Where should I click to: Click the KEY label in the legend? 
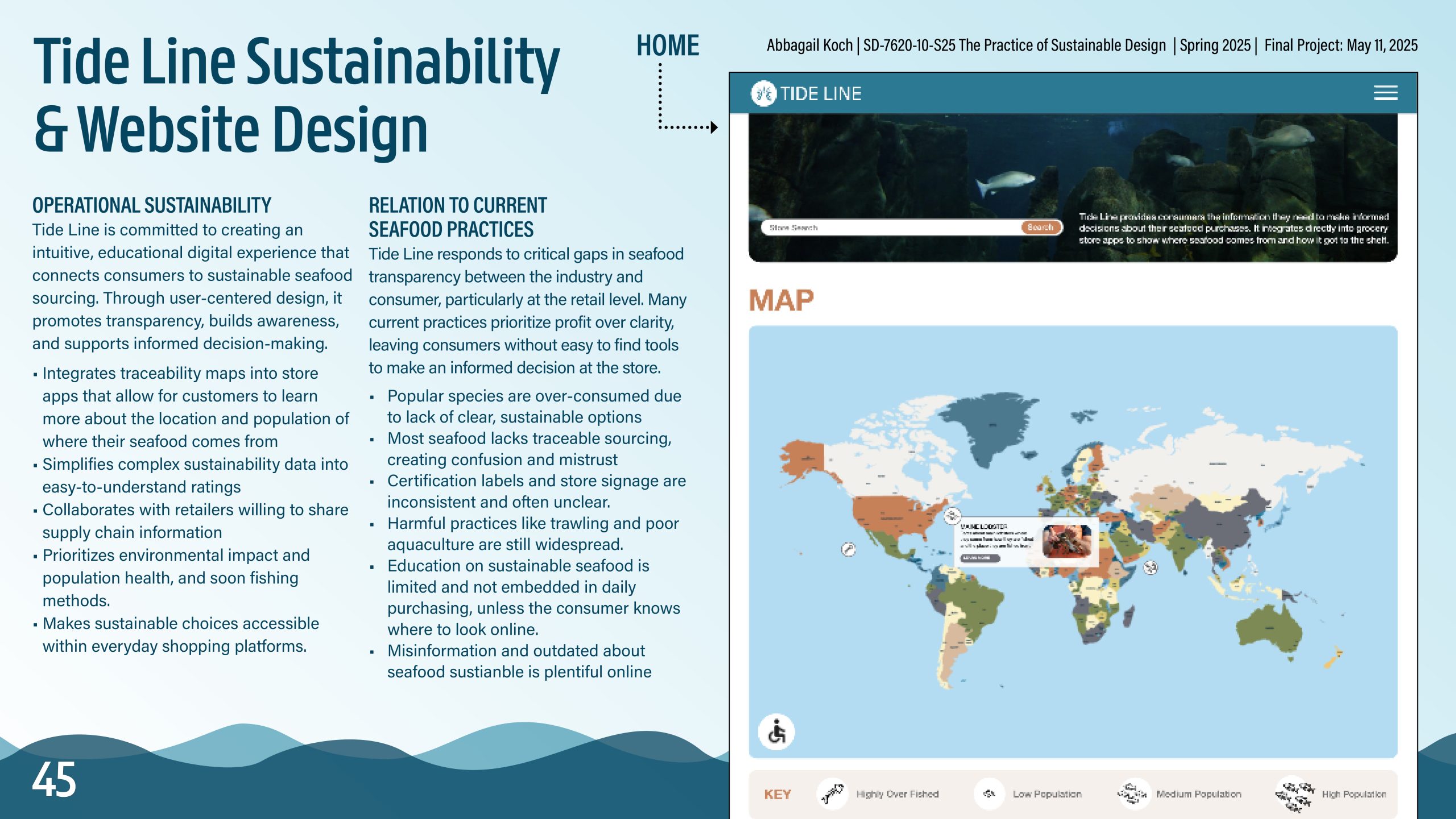777,795
